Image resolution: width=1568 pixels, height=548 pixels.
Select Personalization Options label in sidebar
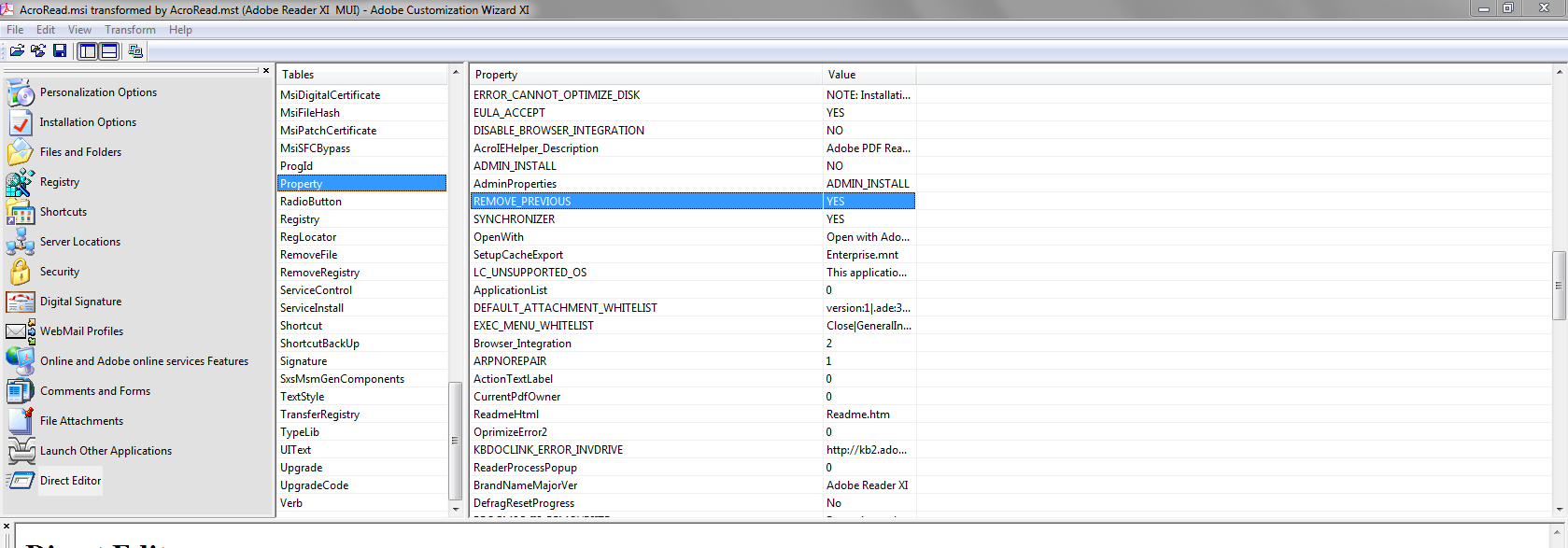98,92
